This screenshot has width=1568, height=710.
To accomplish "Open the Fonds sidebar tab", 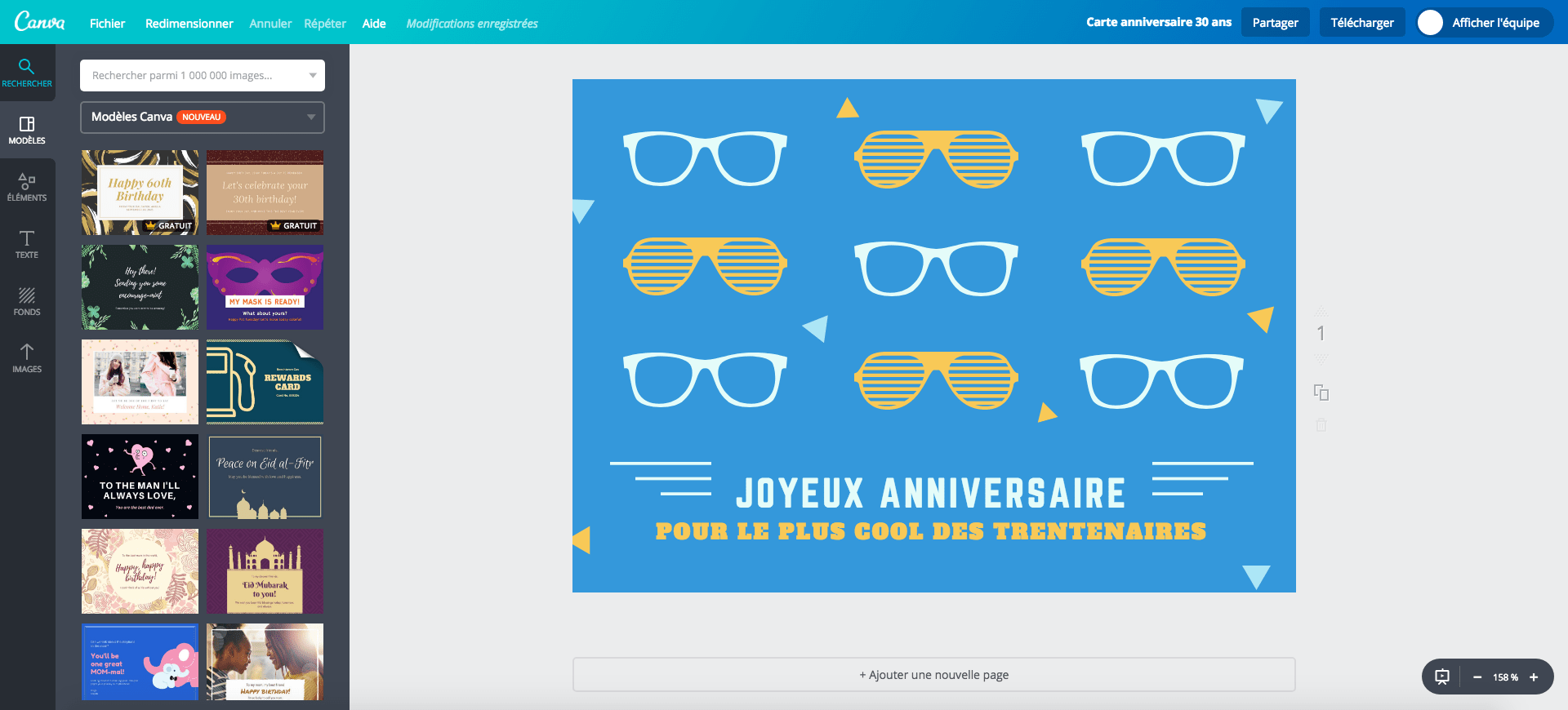I will 27,301.
